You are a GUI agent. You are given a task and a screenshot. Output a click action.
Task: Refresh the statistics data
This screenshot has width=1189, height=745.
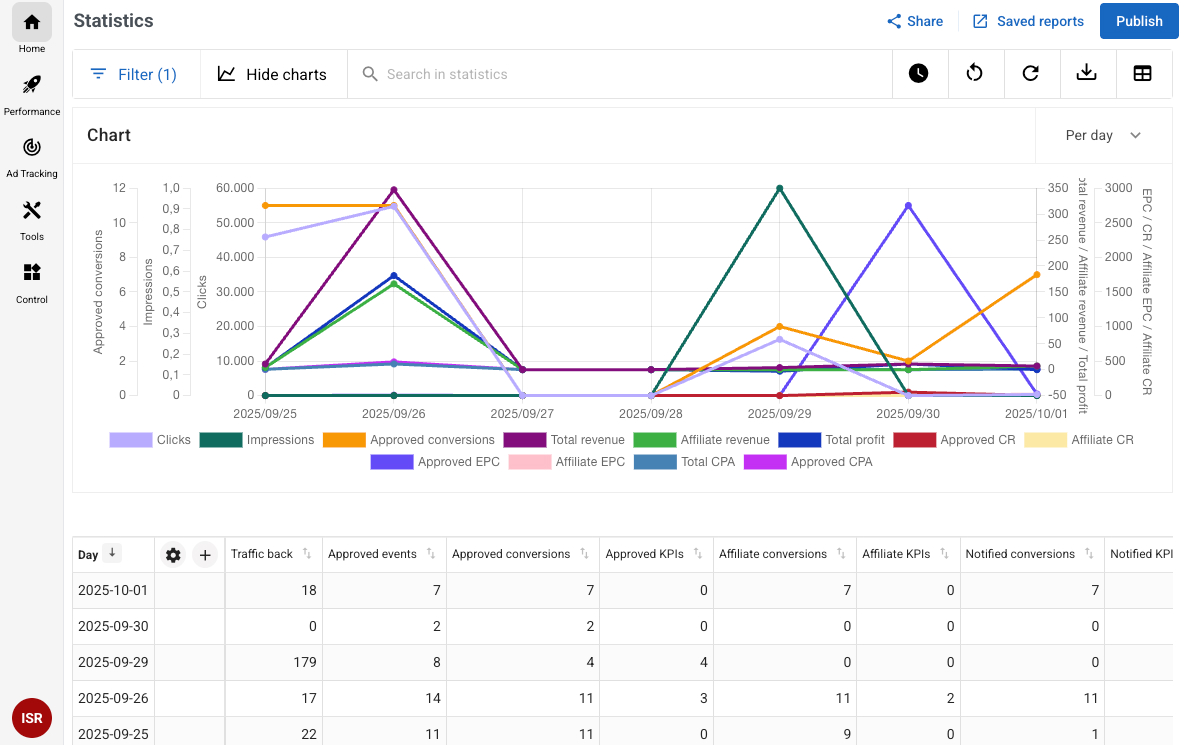[x=1030, y=74]
